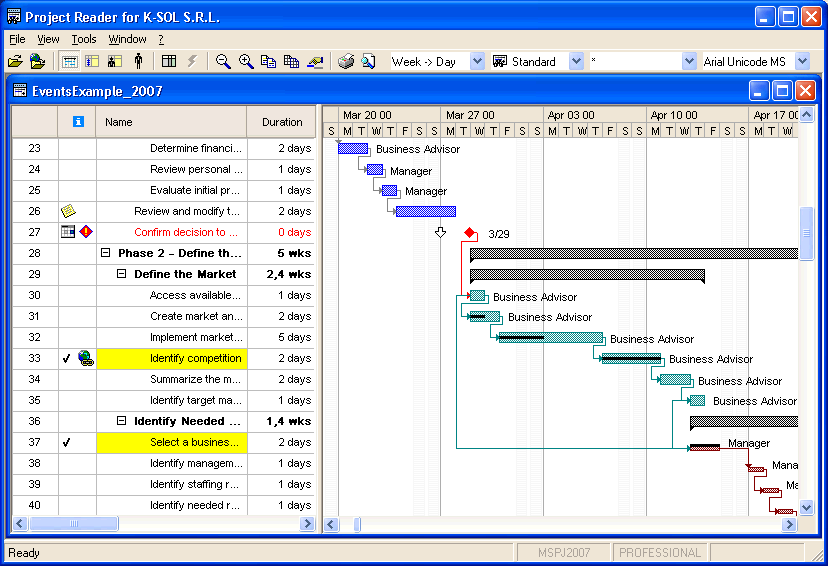Click the red milestone diamond at 3/29
Viewport: 828px width, 566px height.
pyautogui.click(x=470, y=233)
